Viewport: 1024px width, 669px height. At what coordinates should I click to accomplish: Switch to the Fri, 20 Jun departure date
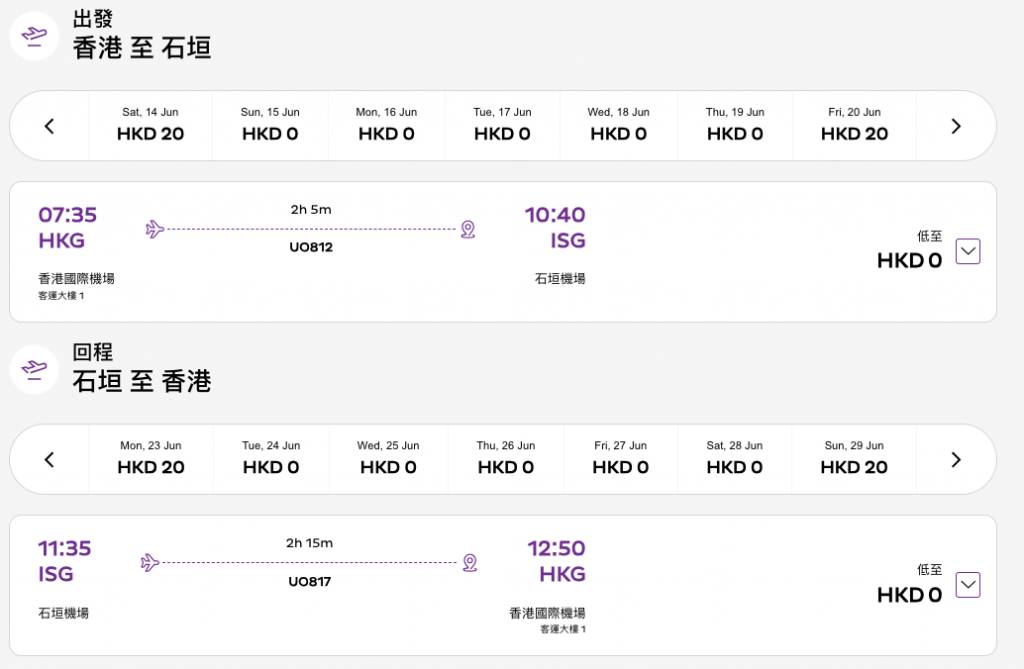coord(854,125)
